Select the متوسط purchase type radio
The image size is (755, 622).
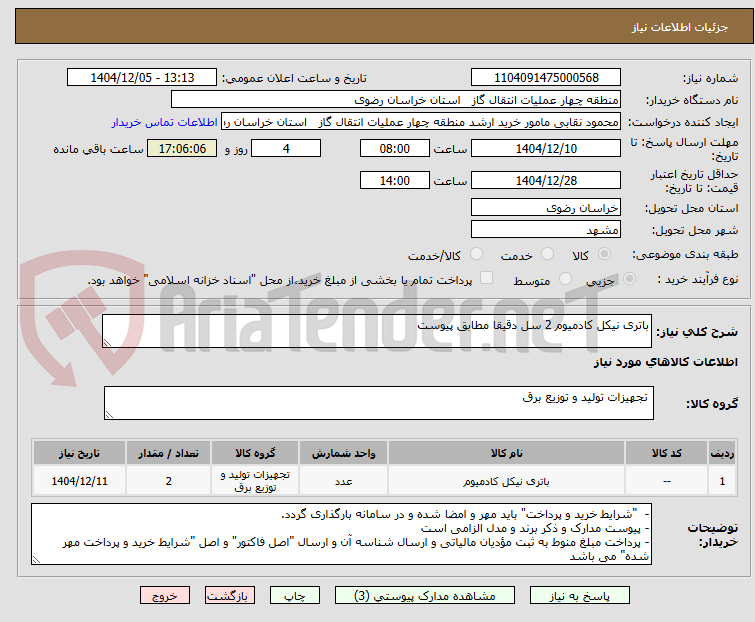pyautogui.click(x=565, y=279)
